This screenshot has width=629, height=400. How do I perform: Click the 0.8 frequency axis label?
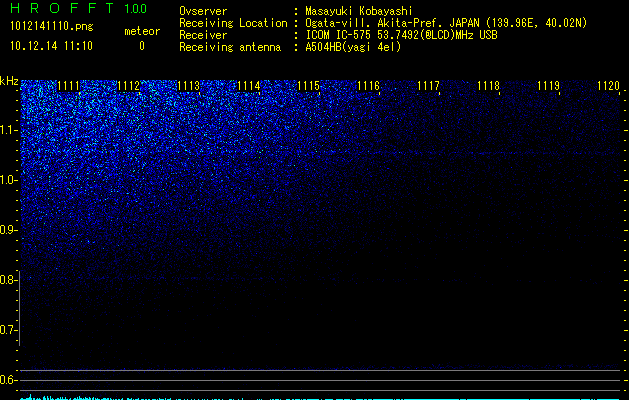[8, 280]
